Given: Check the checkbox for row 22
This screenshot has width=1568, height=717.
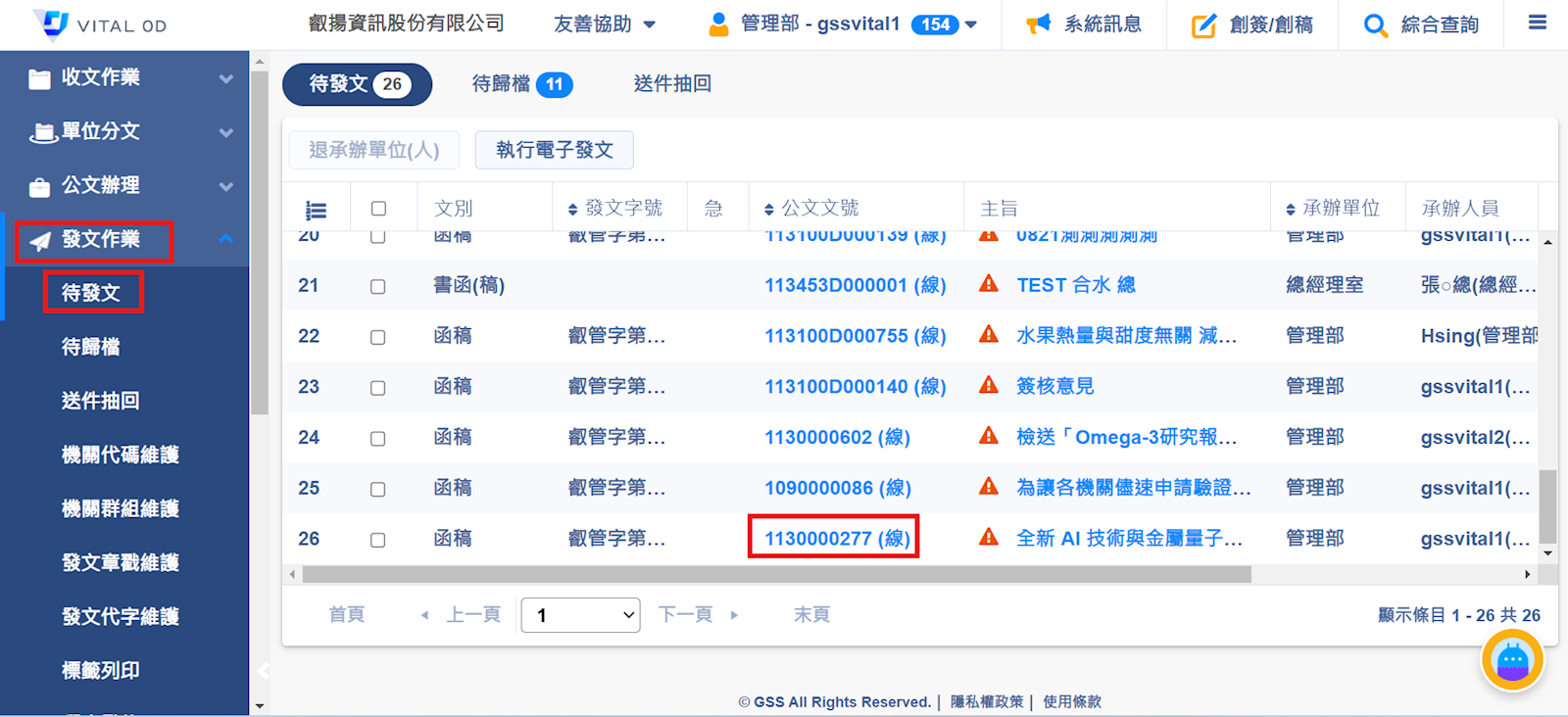Looking at the screenshot, I should click(378, 337).
